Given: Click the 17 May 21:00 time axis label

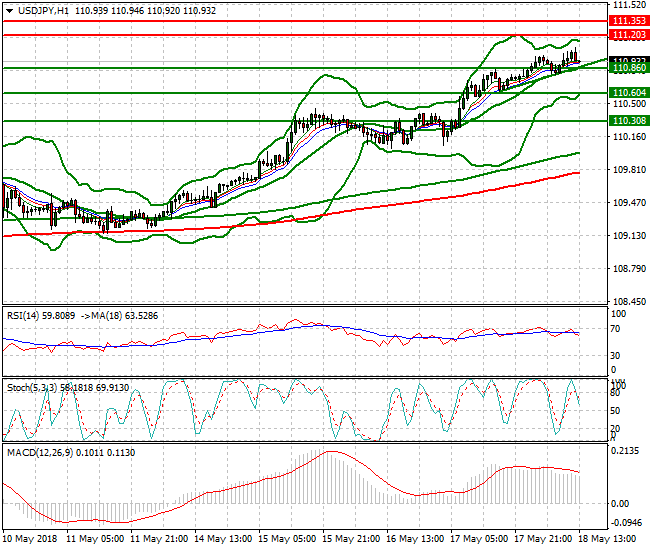Looking at the screenshot, I should point(543,539).
